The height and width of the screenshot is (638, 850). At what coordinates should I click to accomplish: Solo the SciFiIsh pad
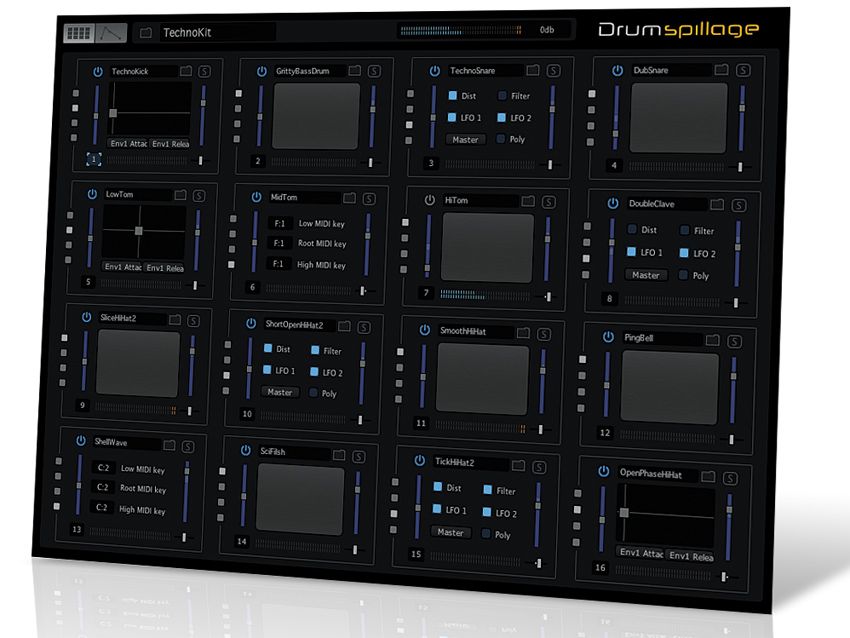click(x=358, y=455)
